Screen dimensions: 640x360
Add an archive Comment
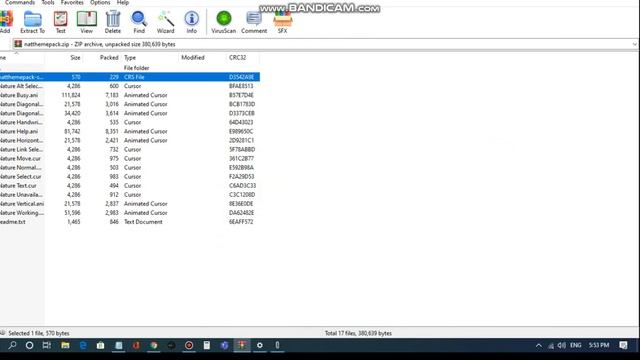point(254,22)
